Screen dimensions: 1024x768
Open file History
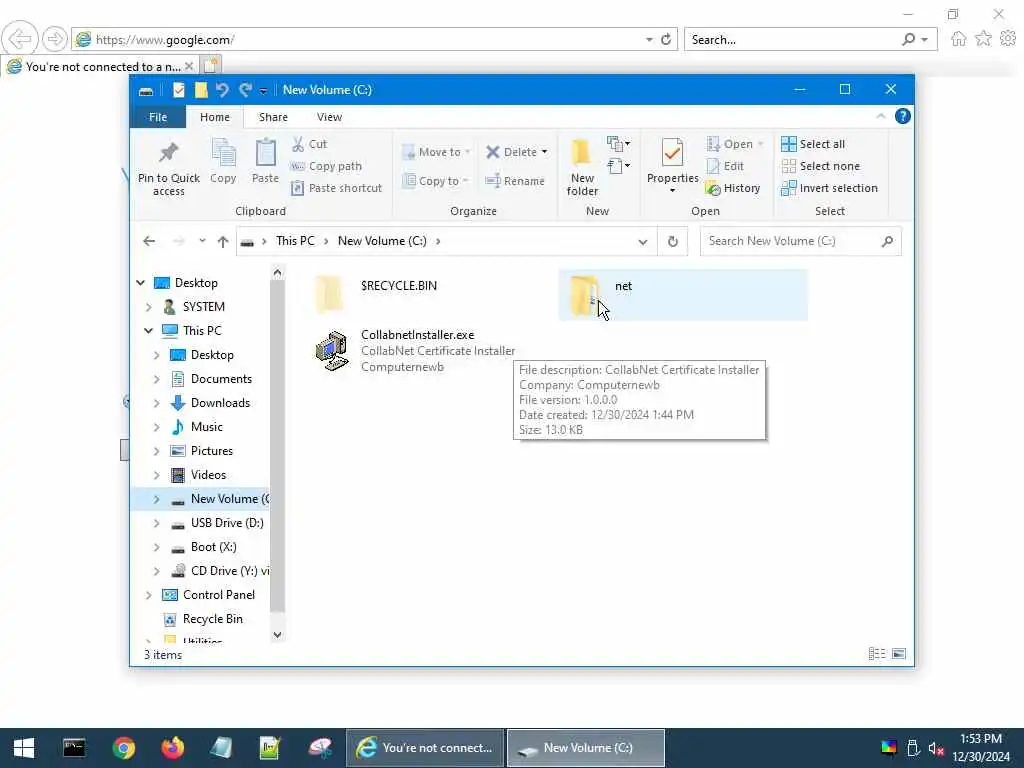[x=733, y=188]
